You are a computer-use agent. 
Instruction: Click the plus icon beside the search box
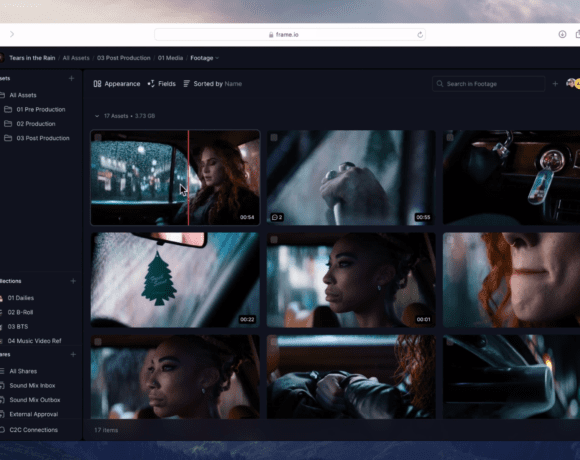[555, 84]
